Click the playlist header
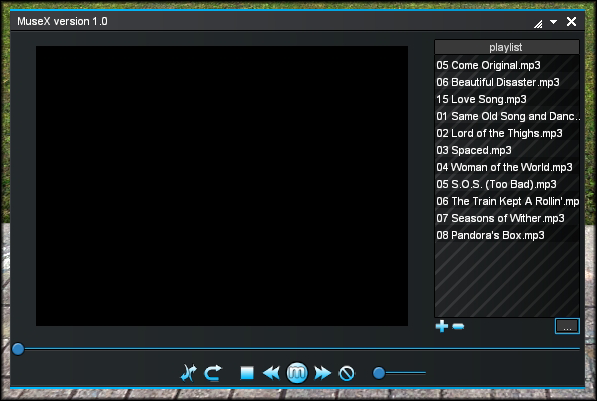 pyautogui.click(x=507, y=47)
